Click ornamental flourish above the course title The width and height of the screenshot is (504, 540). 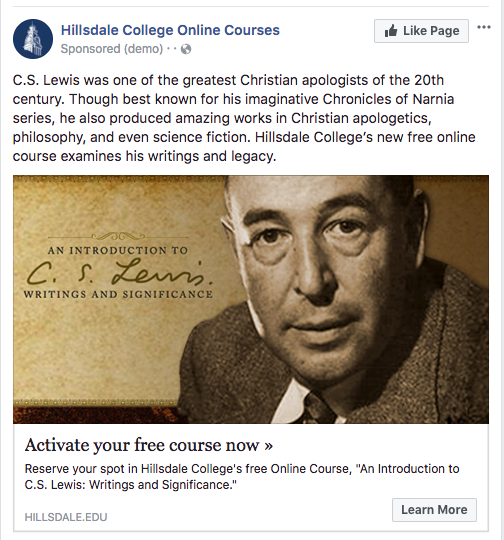point(118,237)
